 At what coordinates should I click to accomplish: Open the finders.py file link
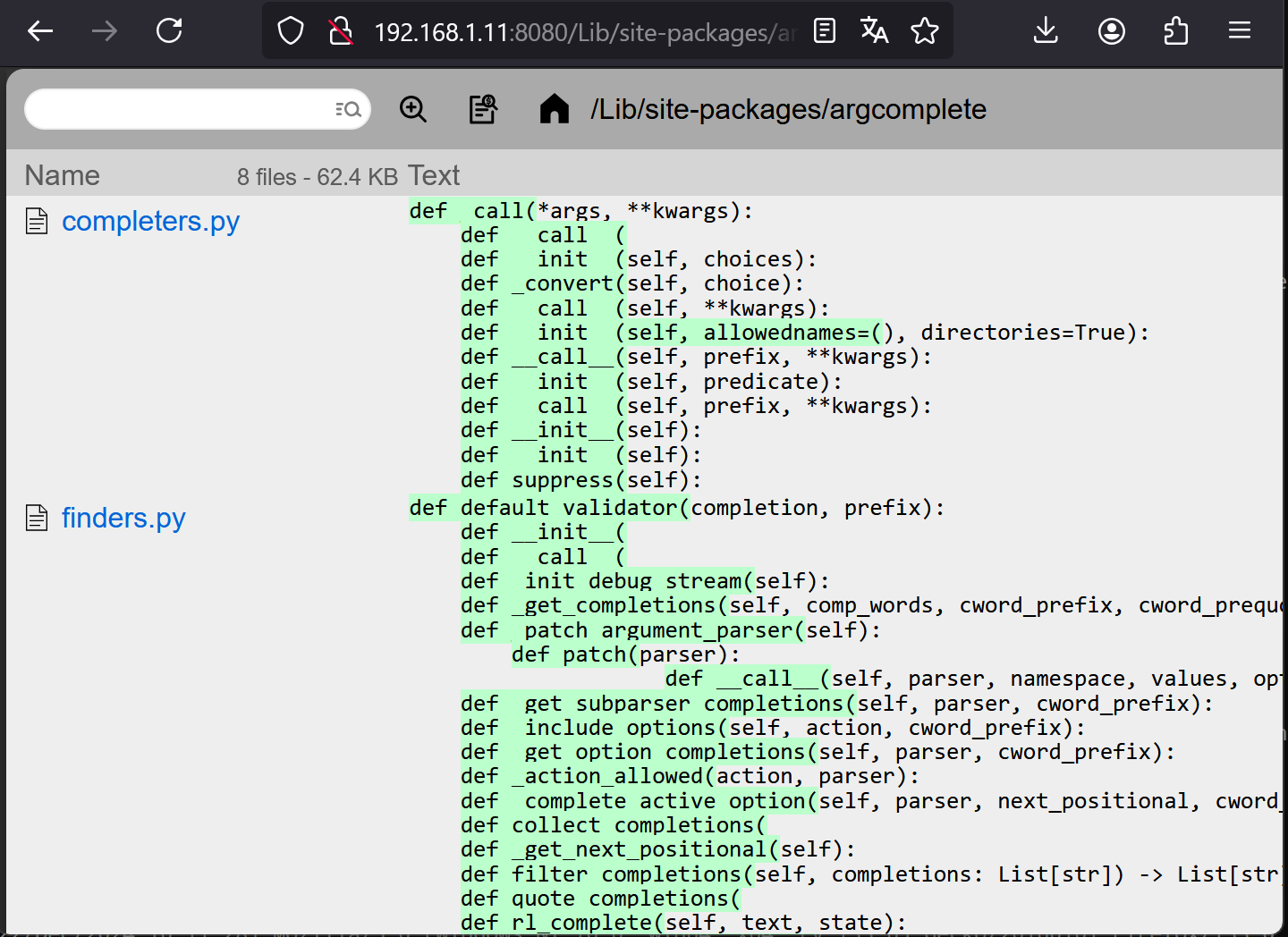click(123, 518)
